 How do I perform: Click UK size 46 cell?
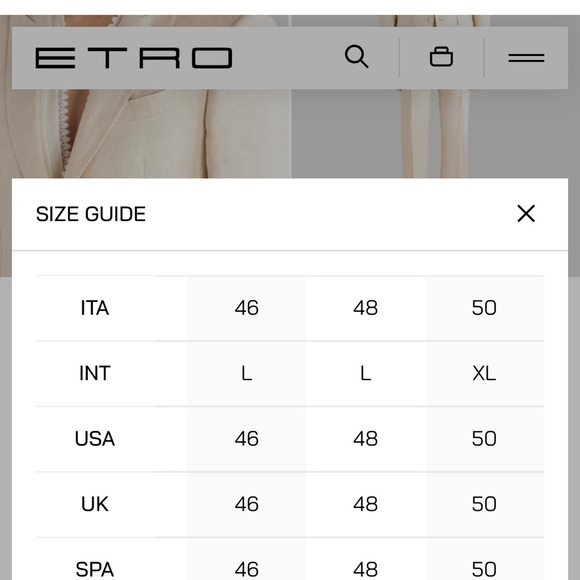(x=247, y=504)
